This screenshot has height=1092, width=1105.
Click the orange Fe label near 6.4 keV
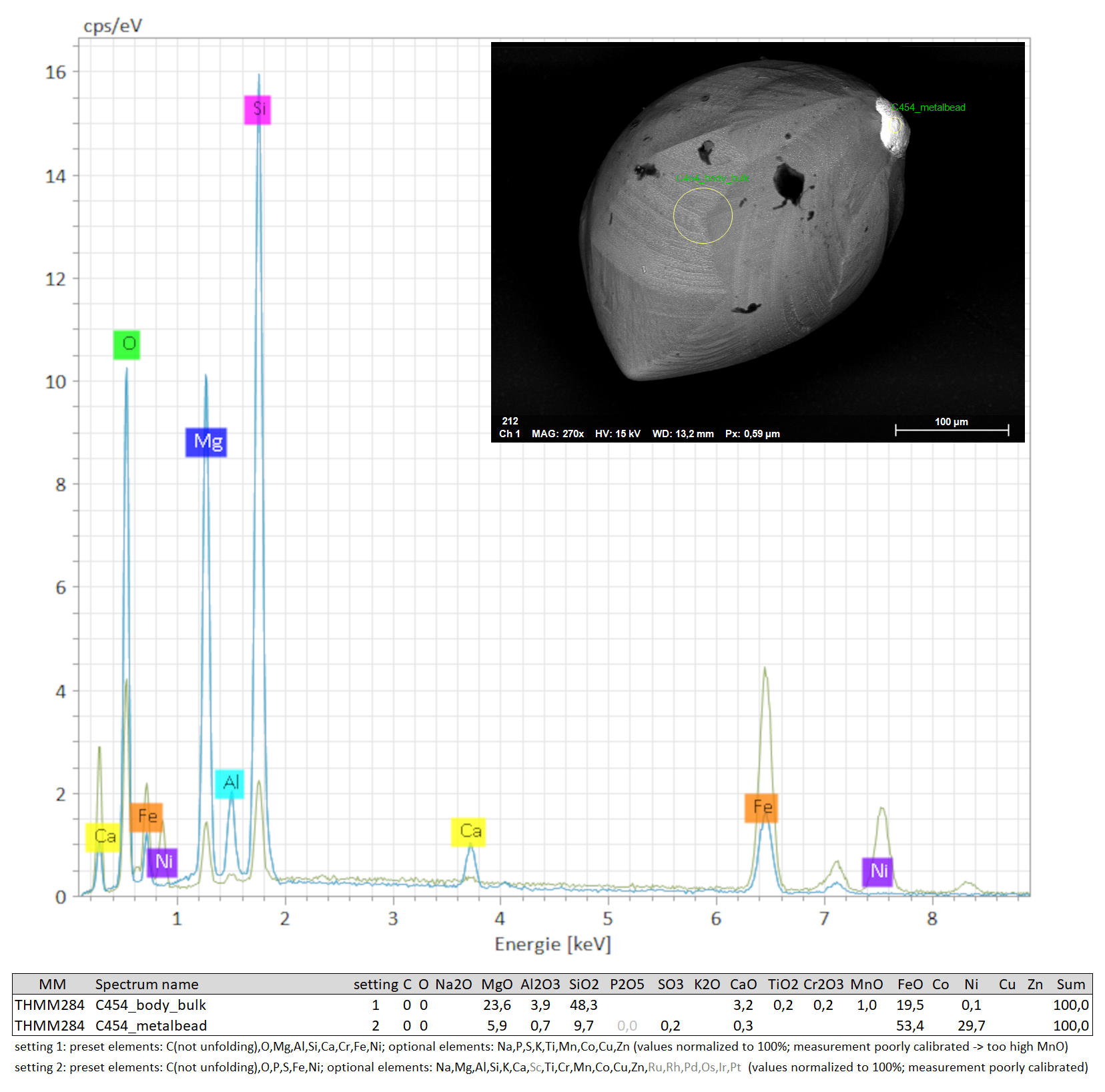pyautogui.click(x=761, y=808)
